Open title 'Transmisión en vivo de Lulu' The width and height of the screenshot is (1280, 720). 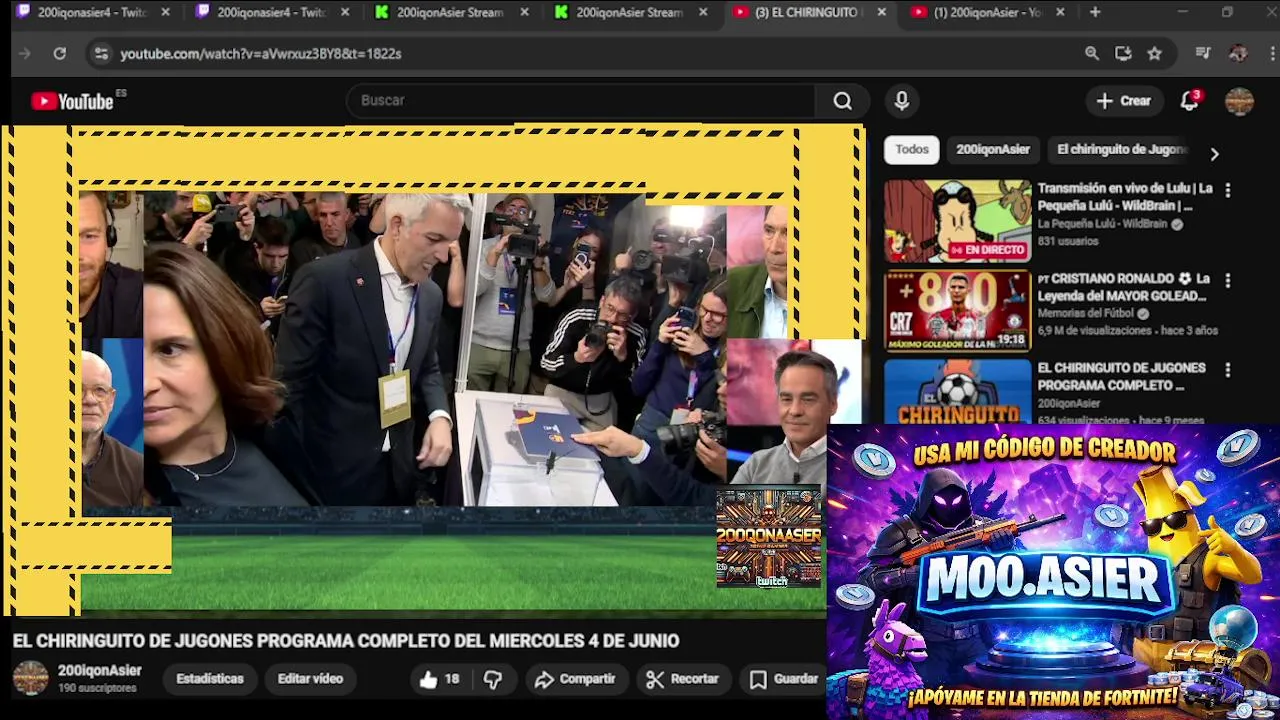pyautogui.click(x=1125, y=197)
